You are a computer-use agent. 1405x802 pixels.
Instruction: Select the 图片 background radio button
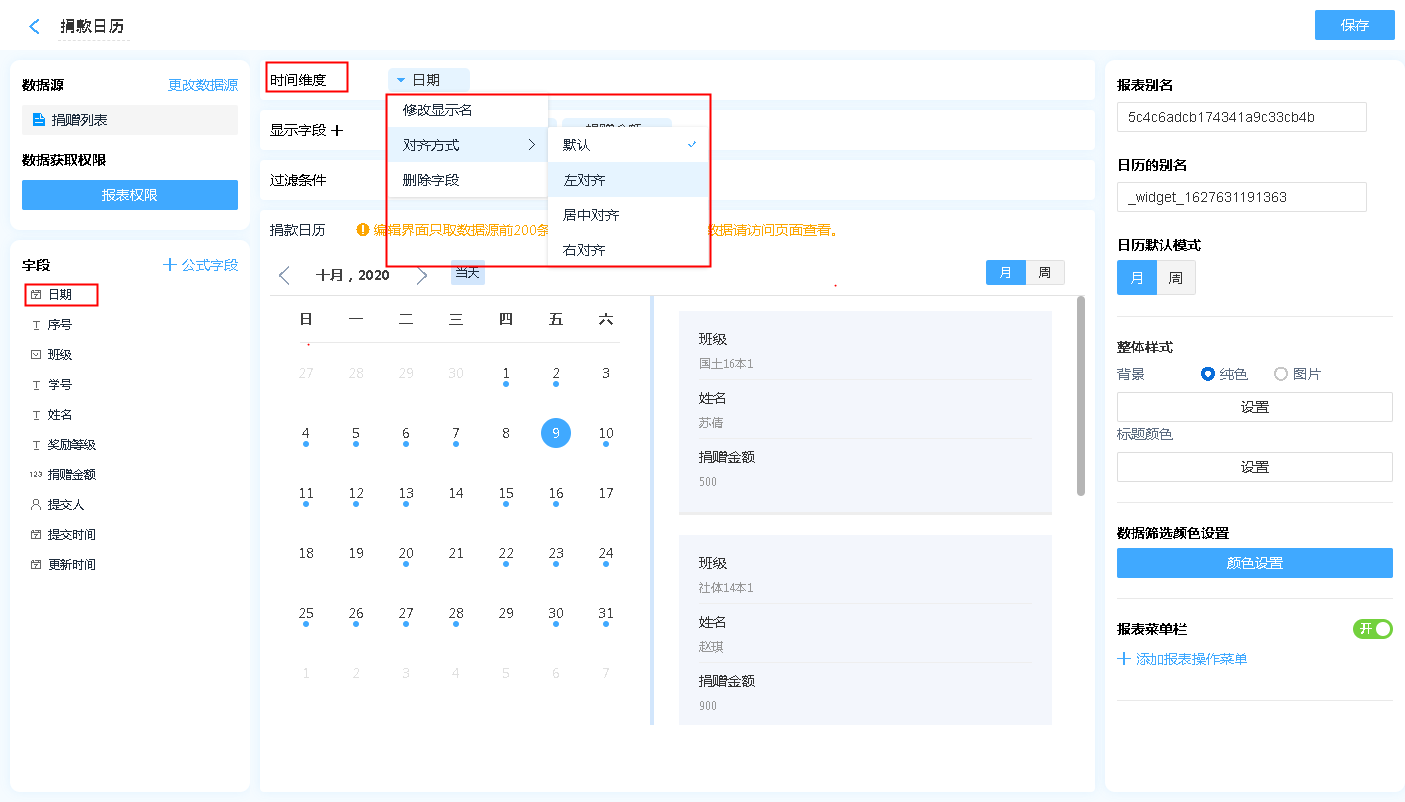(x=1281, y=374)
